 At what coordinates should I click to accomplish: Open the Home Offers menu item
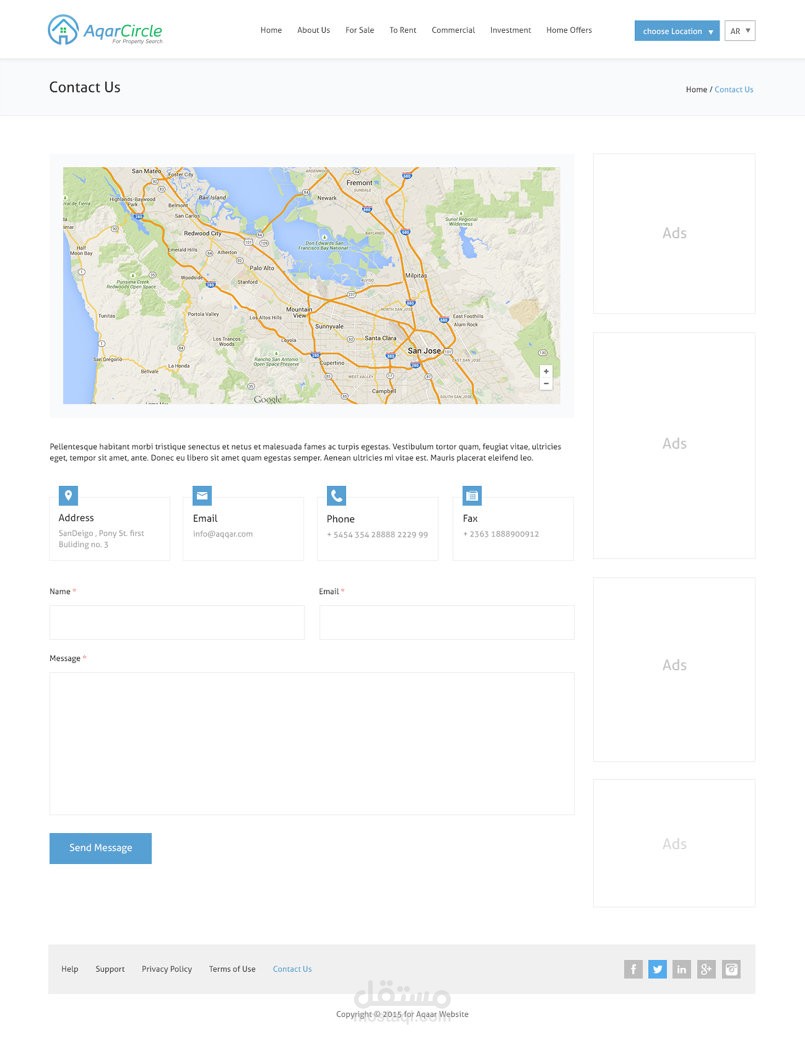(569, 30)
